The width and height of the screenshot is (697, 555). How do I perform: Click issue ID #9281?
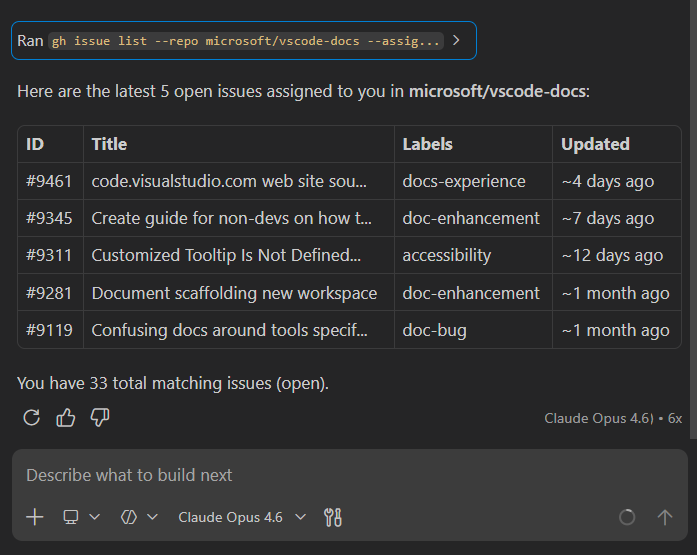[x=49, y=293]
